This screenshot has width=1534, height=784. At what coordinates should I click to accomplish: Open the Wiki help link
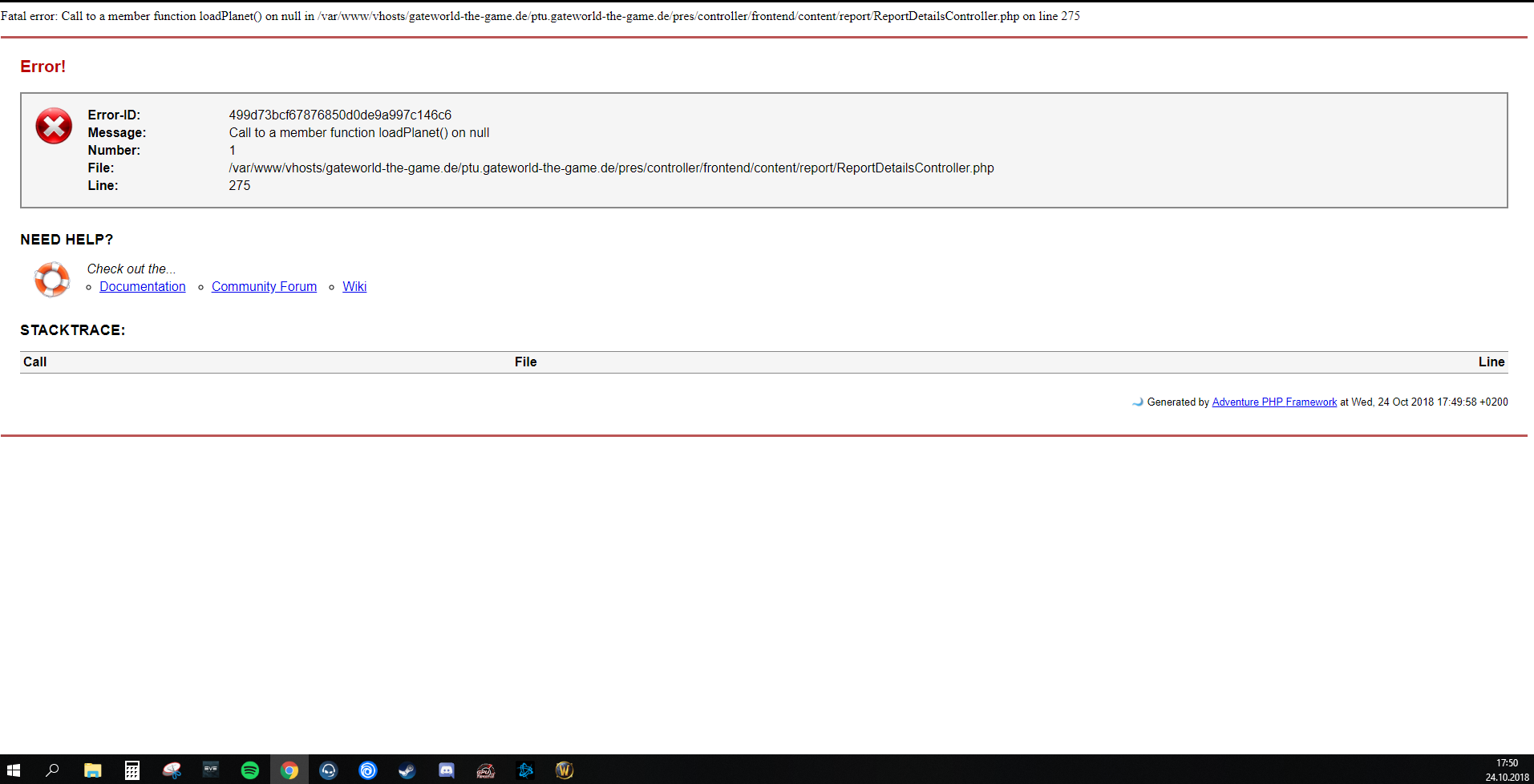[x=354, y=287]
